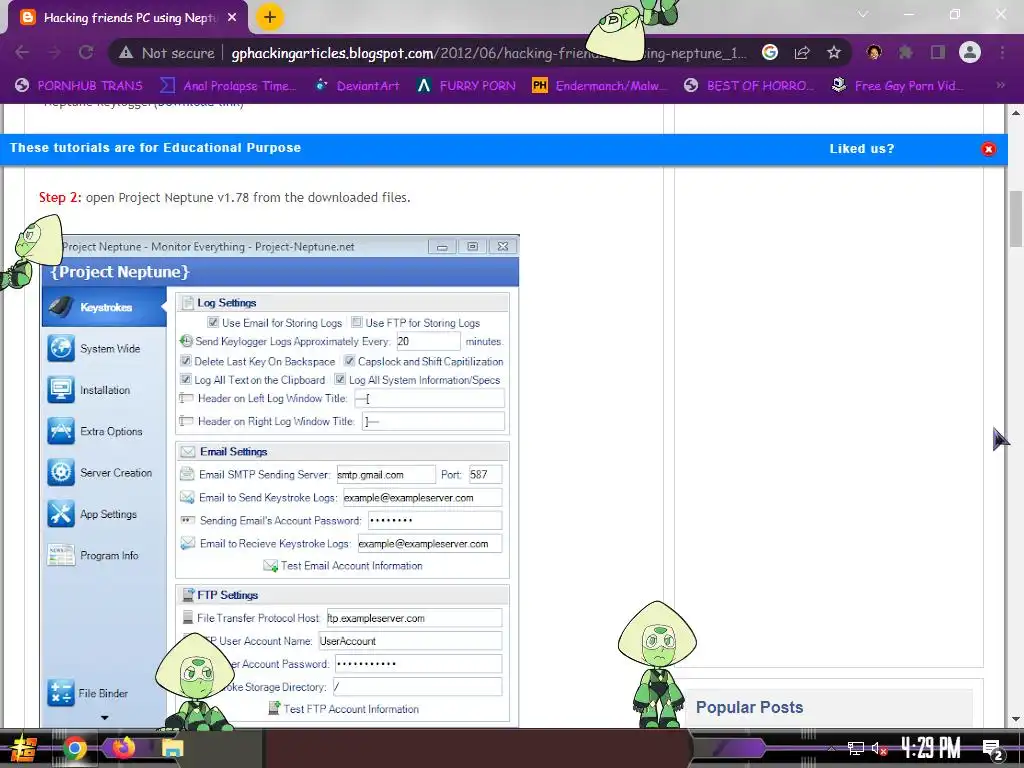Click the Port field showing 587
The image size is (1024, 768).
coord(485,475)
